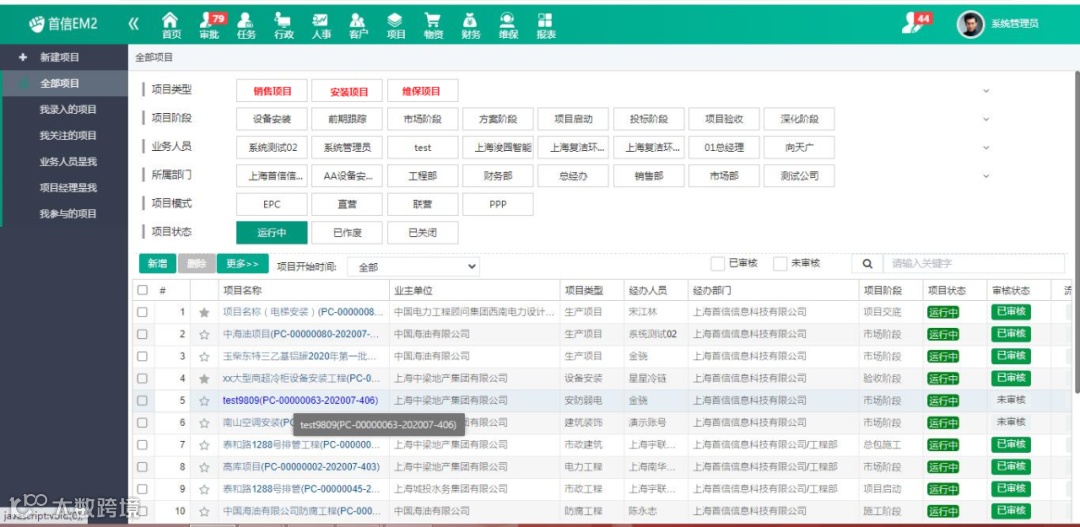Open 审批 approvals icon with 79 badge
Screen dimensions: 1080x527
point(209,25)
